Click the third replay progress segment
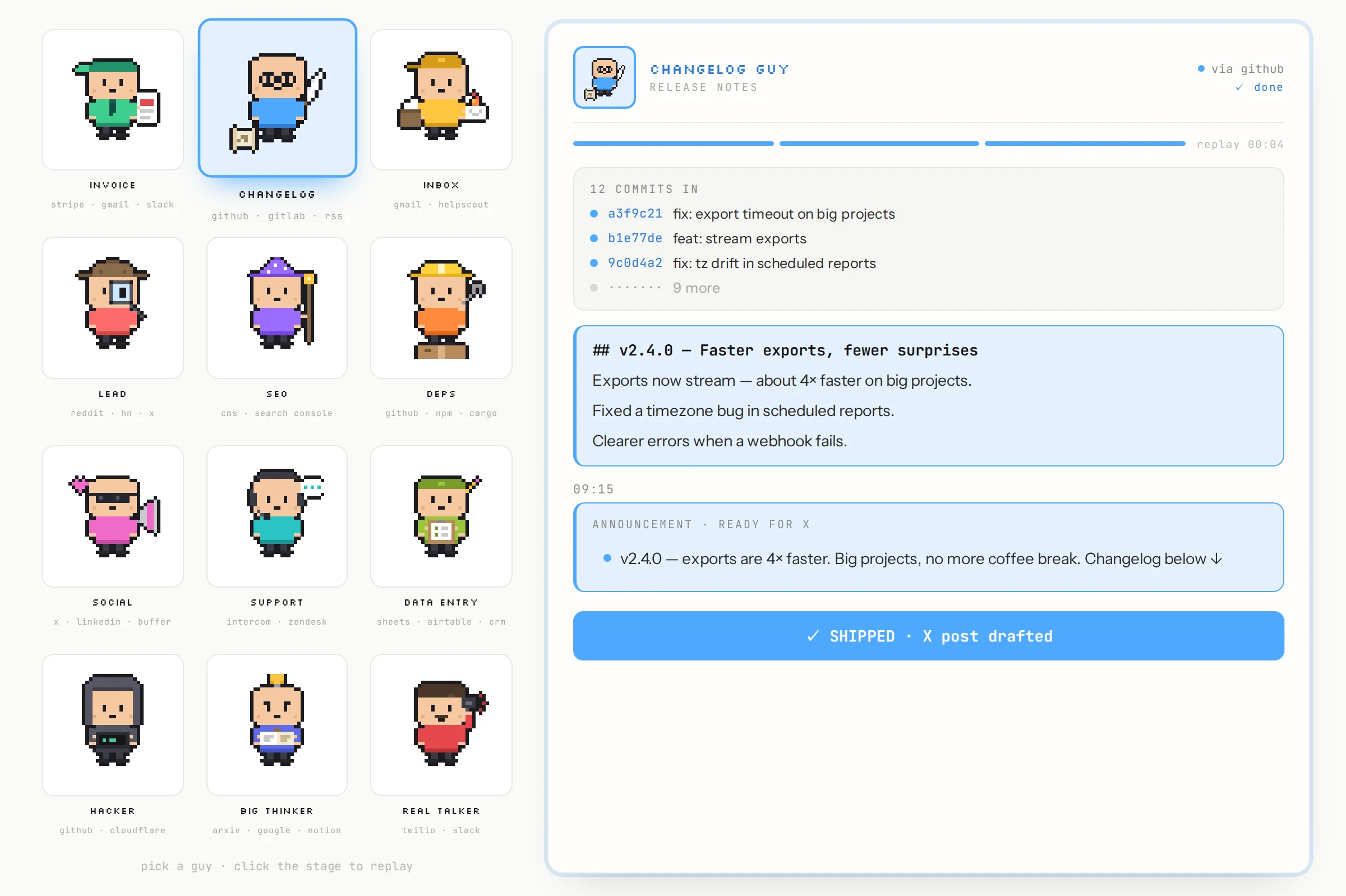The image size is (1346, 896). click(1084, 144)
